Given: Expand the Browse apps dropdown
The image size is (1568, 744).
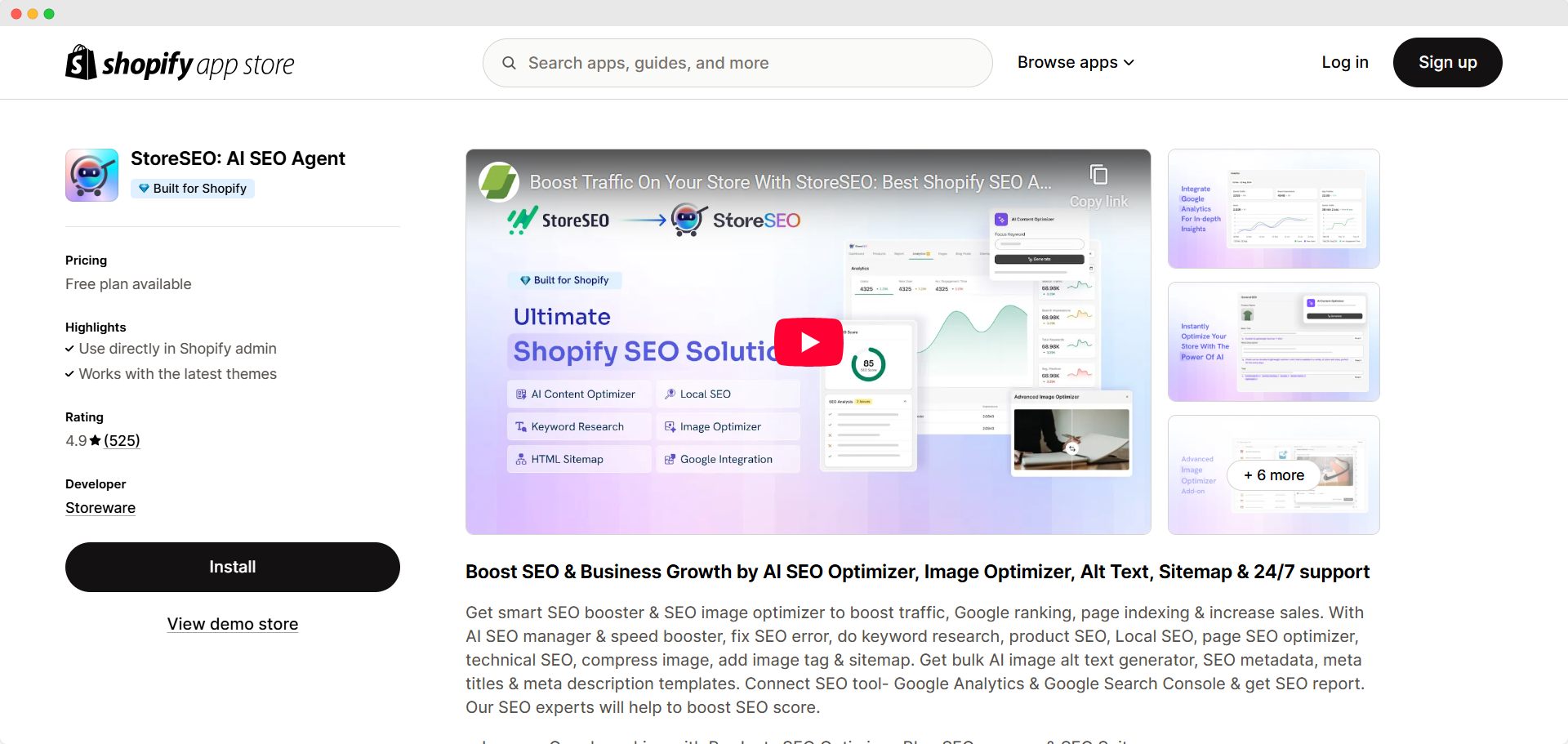Looking at the screenshot, I should click(1076, 62).
